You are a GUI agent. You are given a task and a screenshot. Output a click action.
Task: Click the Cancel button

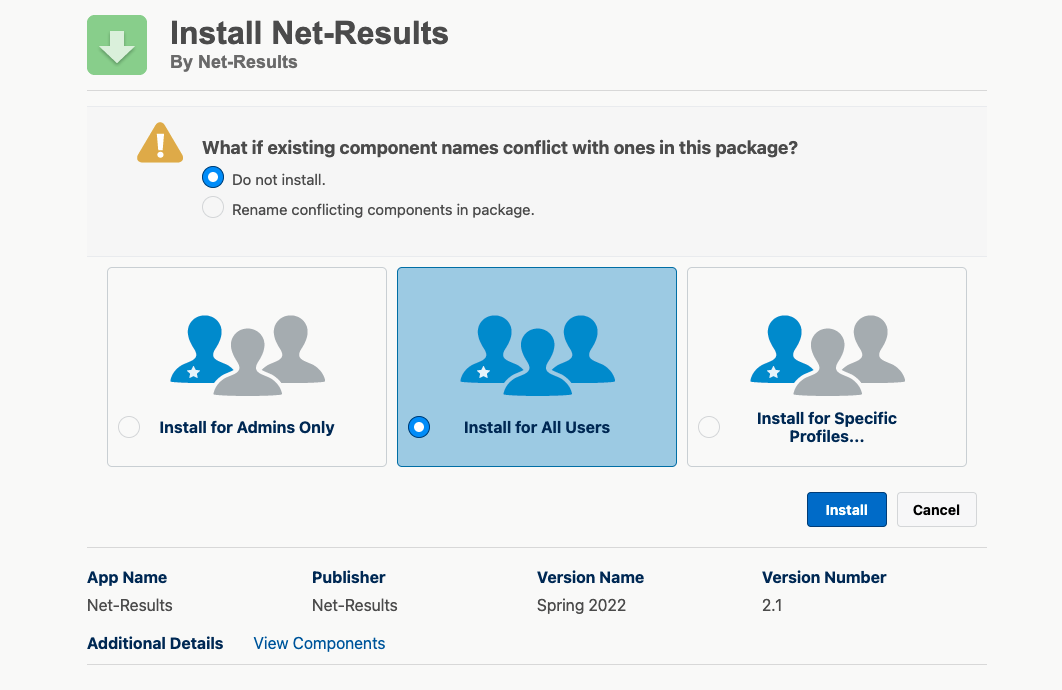(x=936, y=509)
